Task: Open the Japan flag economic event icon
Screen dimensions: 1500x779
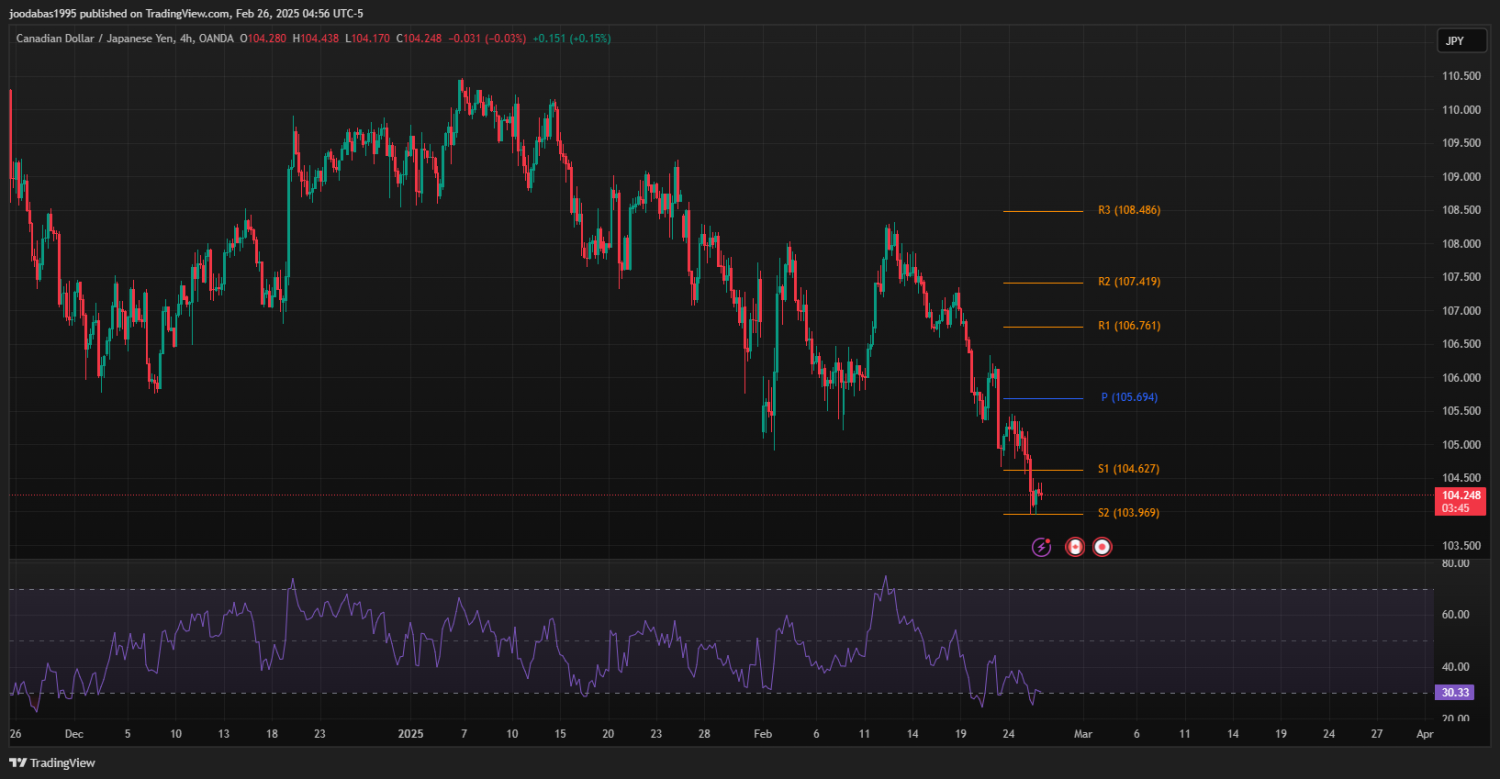Action: click(1102, 547)
